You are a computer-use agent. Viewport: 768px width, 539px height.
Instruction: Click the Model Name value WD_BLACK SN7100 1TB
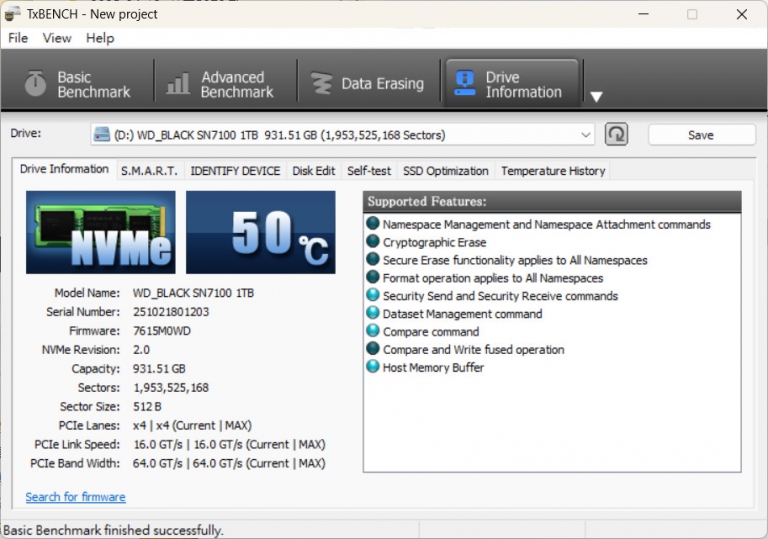tap(193, 293)
